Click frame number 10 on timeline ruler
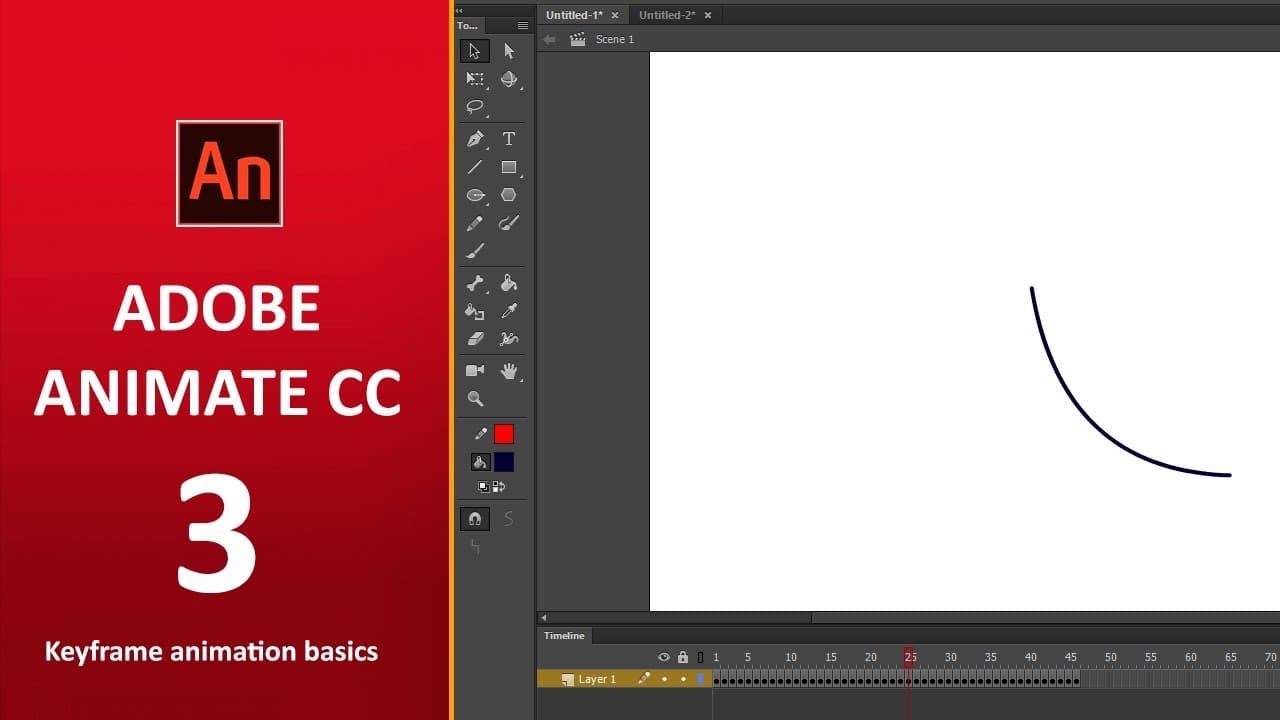This screenshot has width=1280, height=720. [790, 657]
